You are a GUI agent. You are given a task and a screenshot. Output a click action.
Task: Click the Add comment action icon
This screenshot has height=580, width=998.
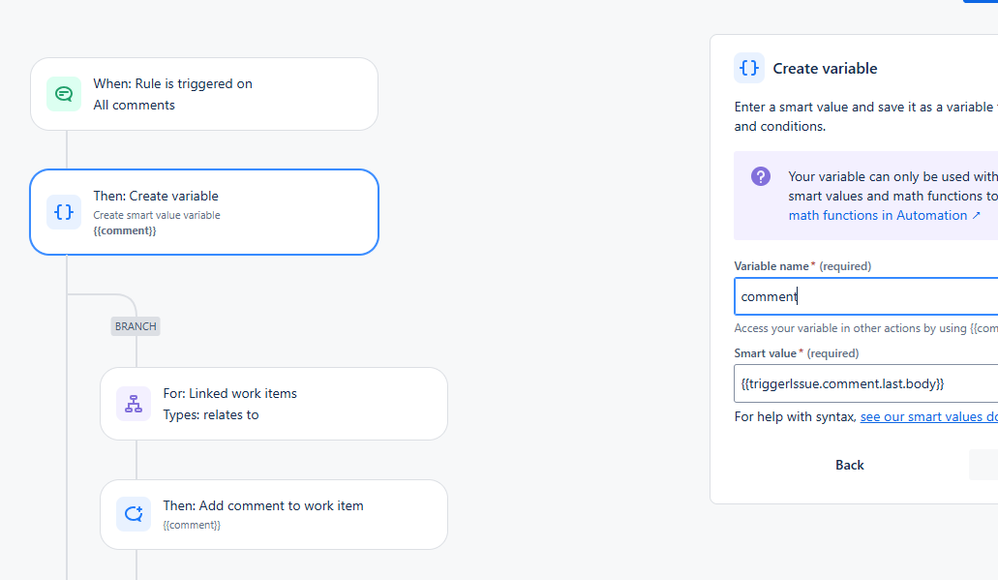(x=133, y=515)
